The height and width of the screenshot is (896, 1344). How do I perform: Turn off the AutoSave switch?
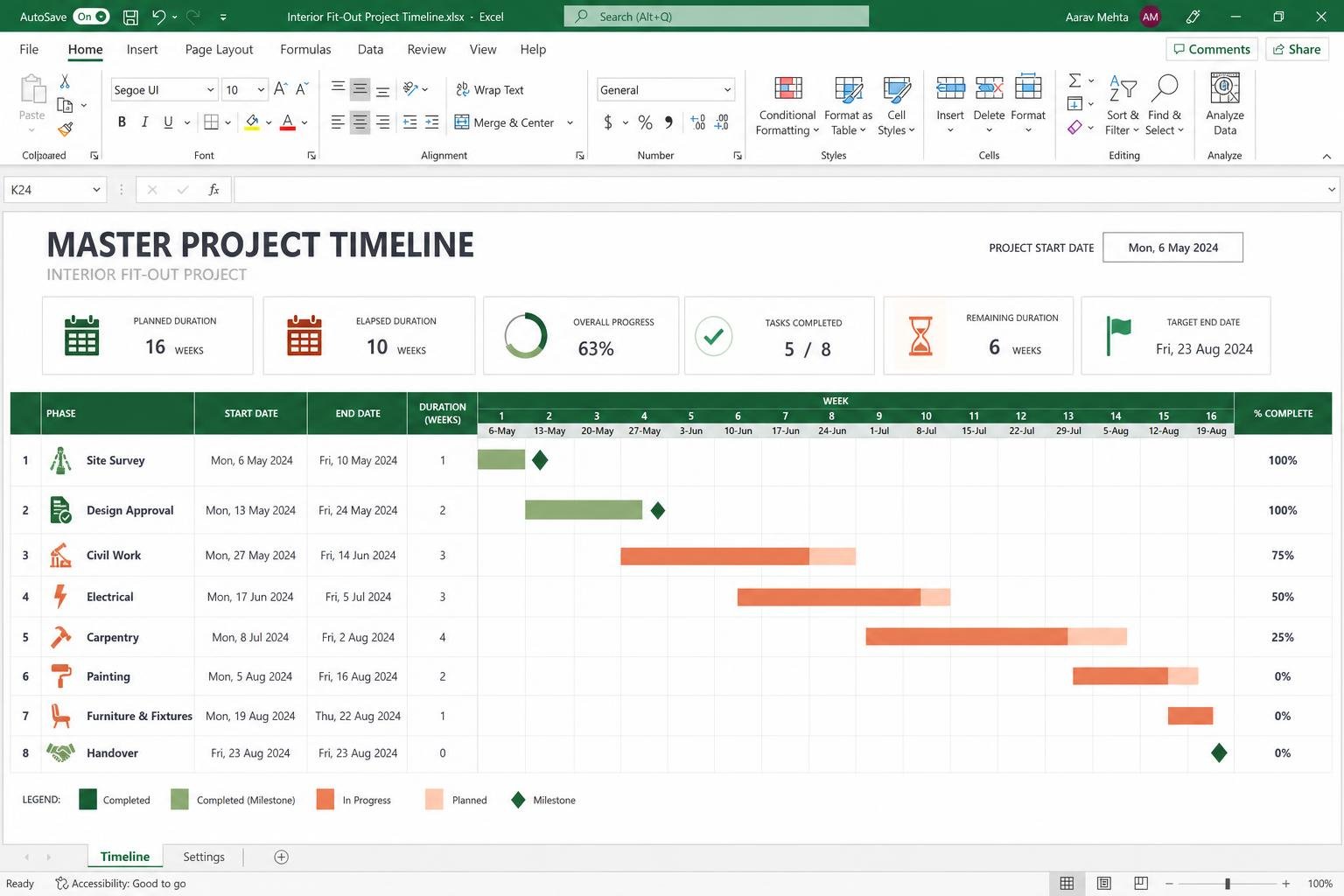click(x=92, y=17)
